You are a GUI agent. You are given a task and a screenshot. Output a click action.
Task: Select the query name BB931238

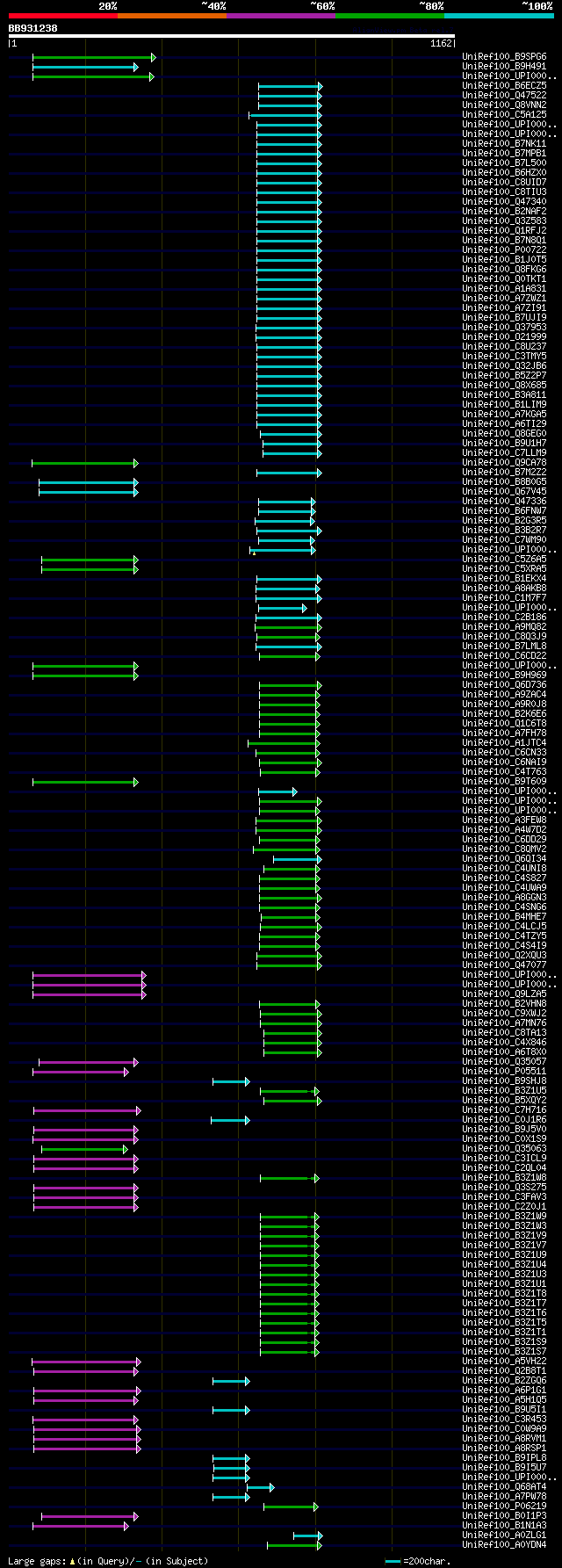[33, 28]
